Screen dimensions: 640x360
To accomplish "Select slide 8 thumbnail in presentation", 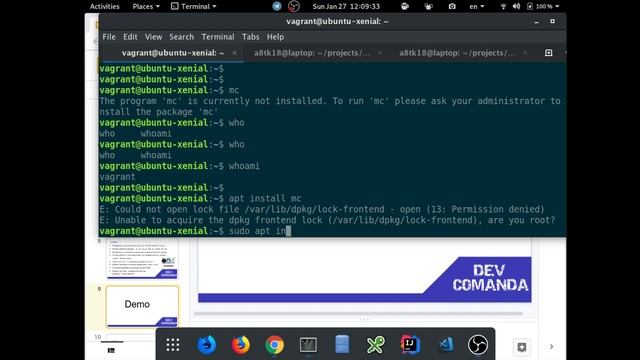I will pos(142,258).
